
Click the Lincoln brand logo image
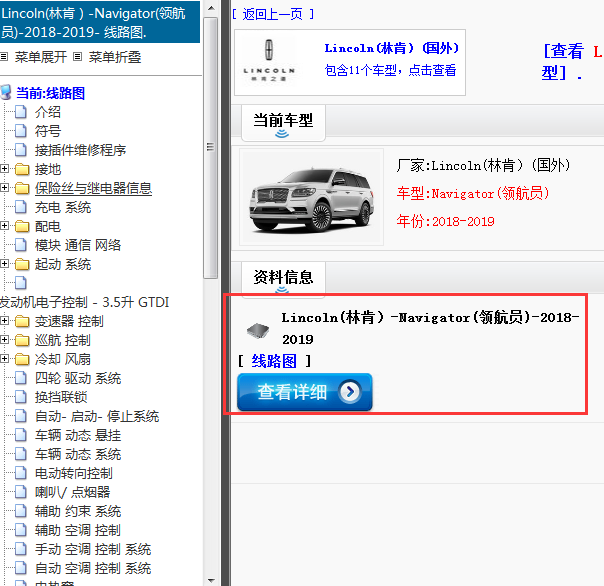[269, 61]
